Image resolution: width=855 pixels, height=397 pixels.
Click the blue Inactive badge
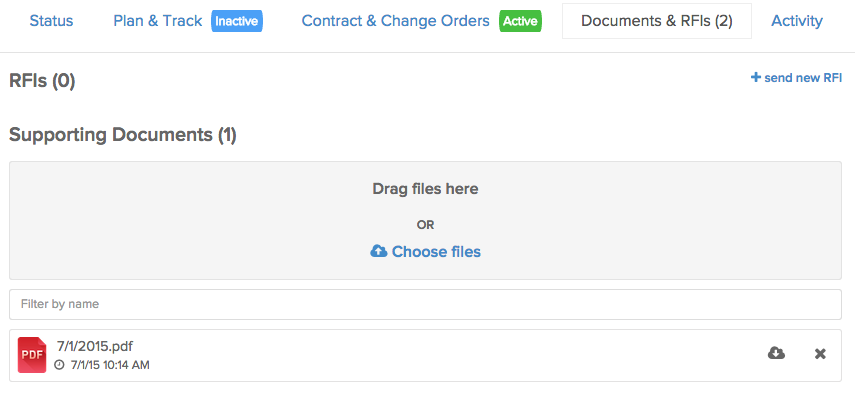click(x=237, y=21)
